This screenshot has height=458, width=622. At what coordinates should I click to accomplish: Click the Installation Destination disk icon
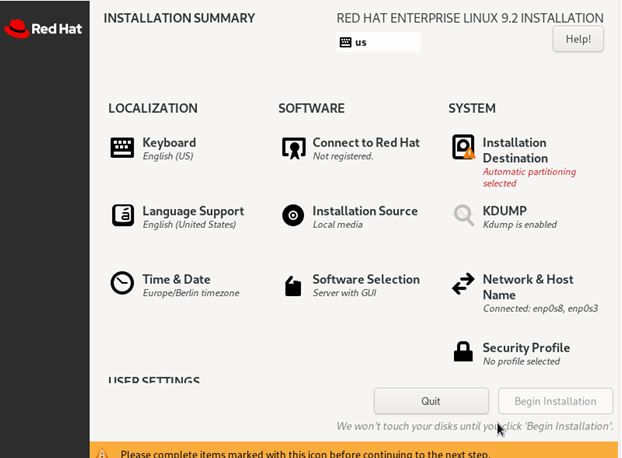[x=463, y=147]
